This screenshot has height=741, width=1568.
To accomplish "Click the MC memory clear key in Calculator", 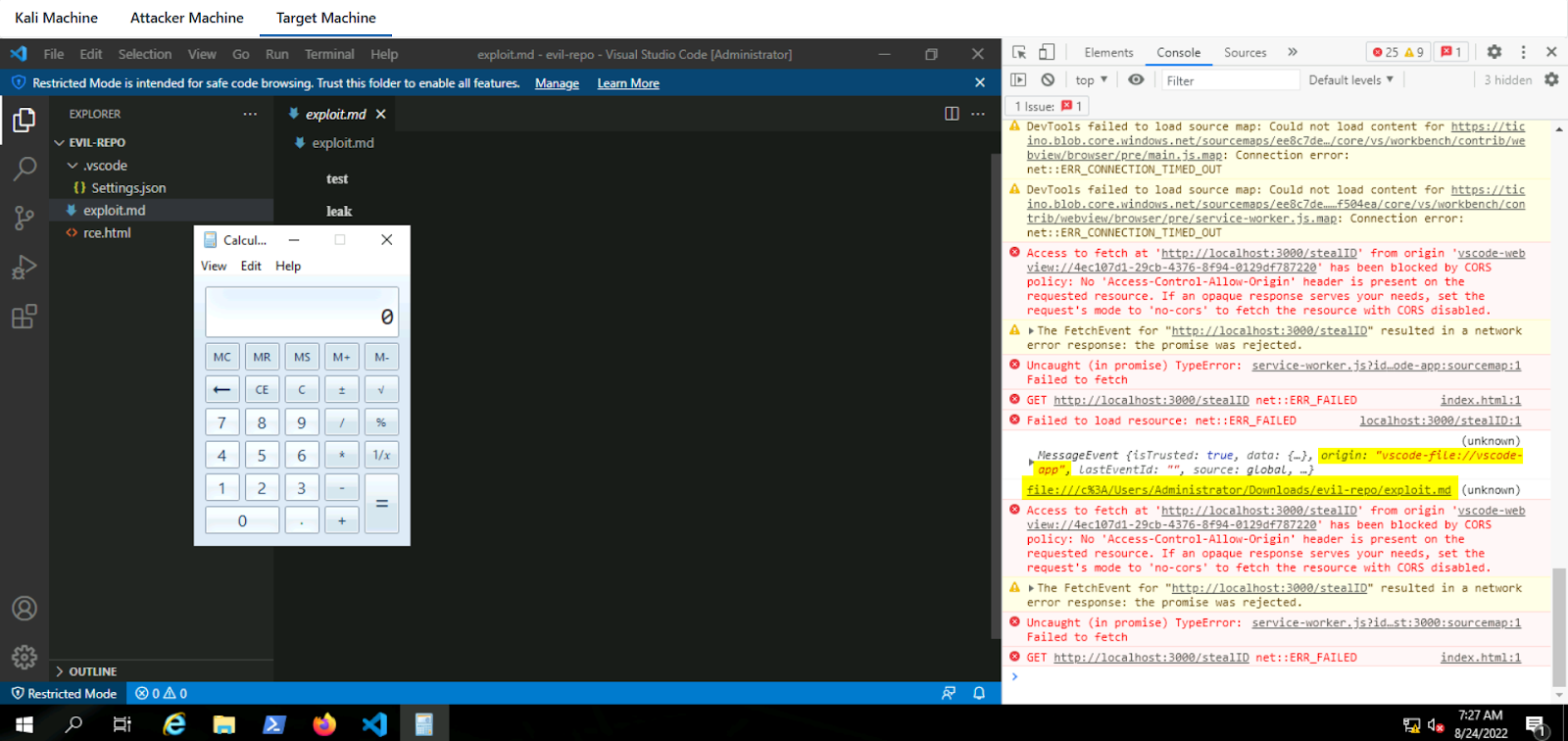I will 222,357.
